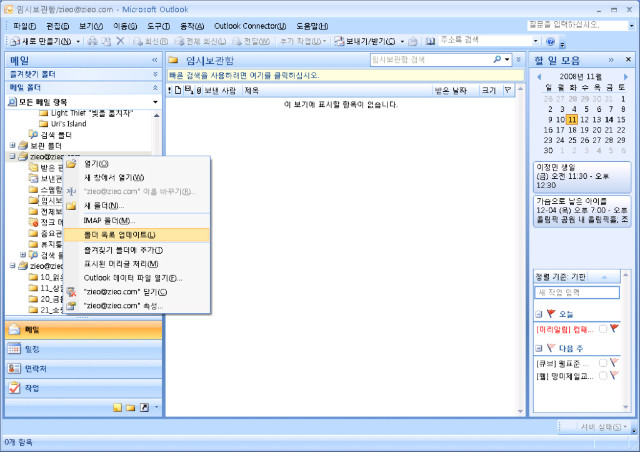Open the File (파일) menu
This screenshot has width=640, height=452.
coord(24,26)
